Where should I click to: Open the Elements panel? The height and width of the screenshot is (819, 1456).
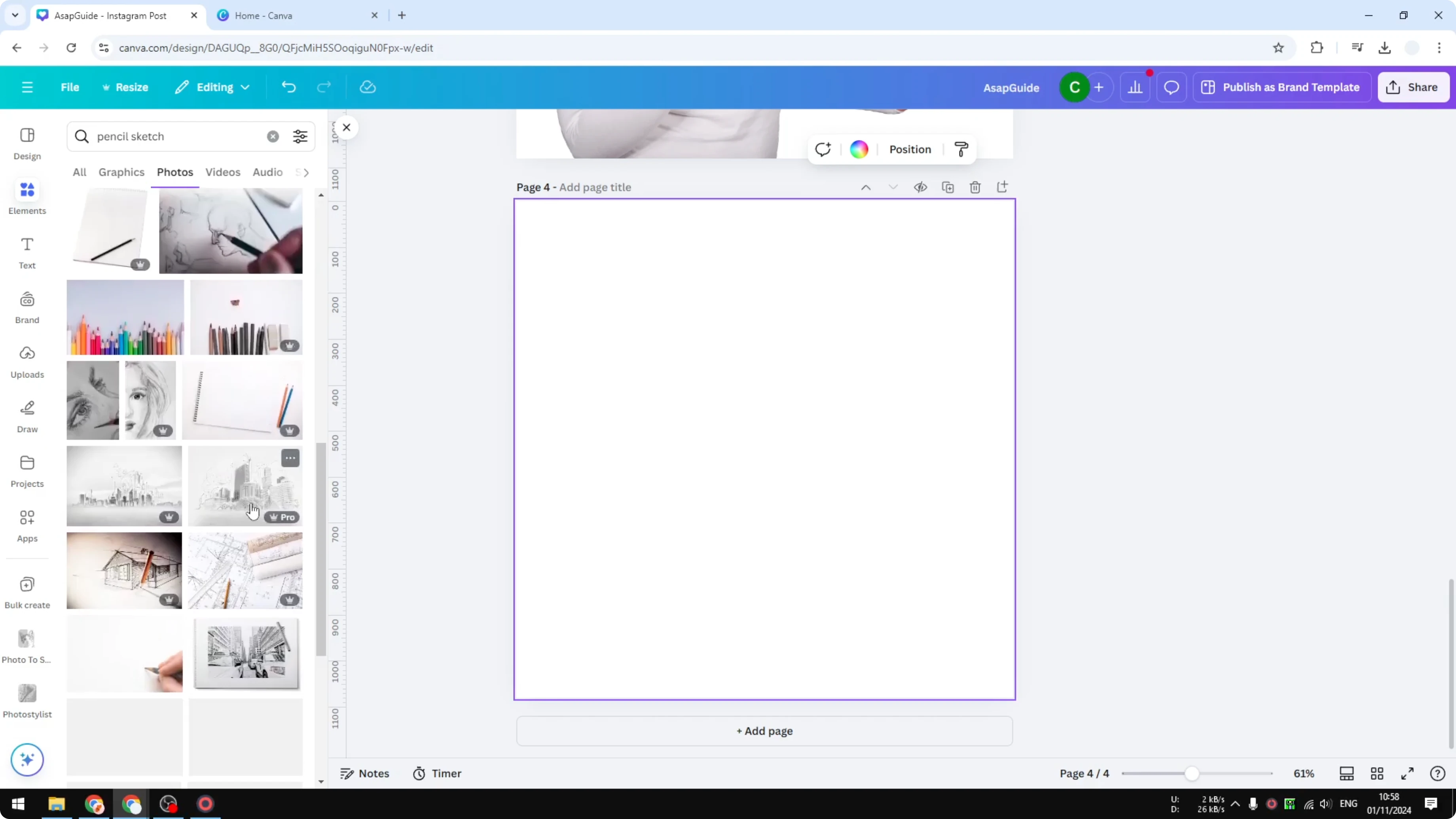click(27, 197)
